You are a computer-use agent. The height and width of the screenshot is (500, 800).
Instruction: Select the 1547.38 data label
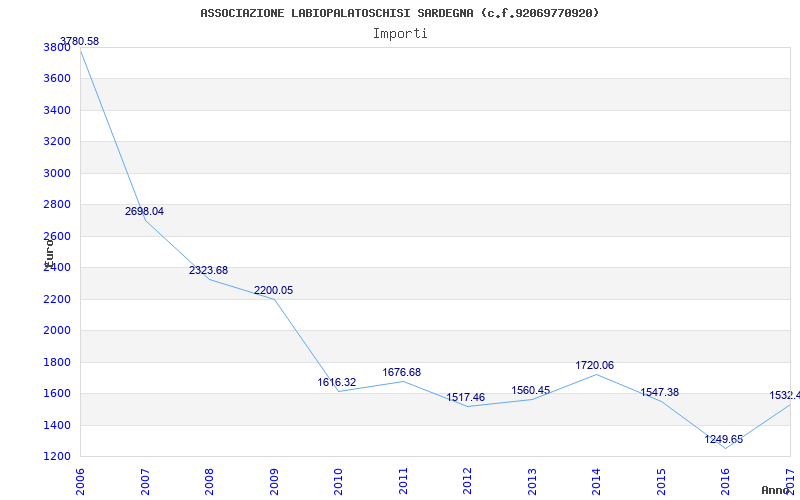[x=659, y=393]
